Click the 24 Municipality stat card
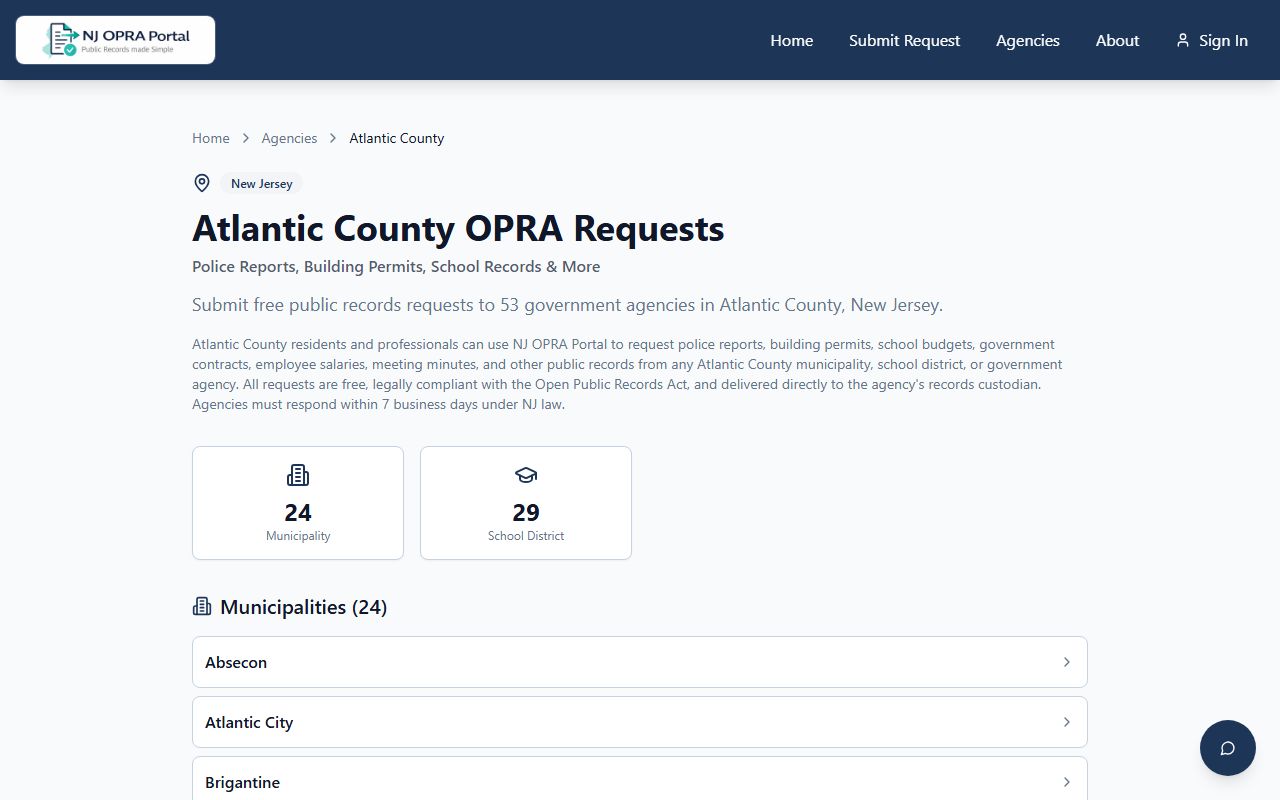 tap(298, 503)
